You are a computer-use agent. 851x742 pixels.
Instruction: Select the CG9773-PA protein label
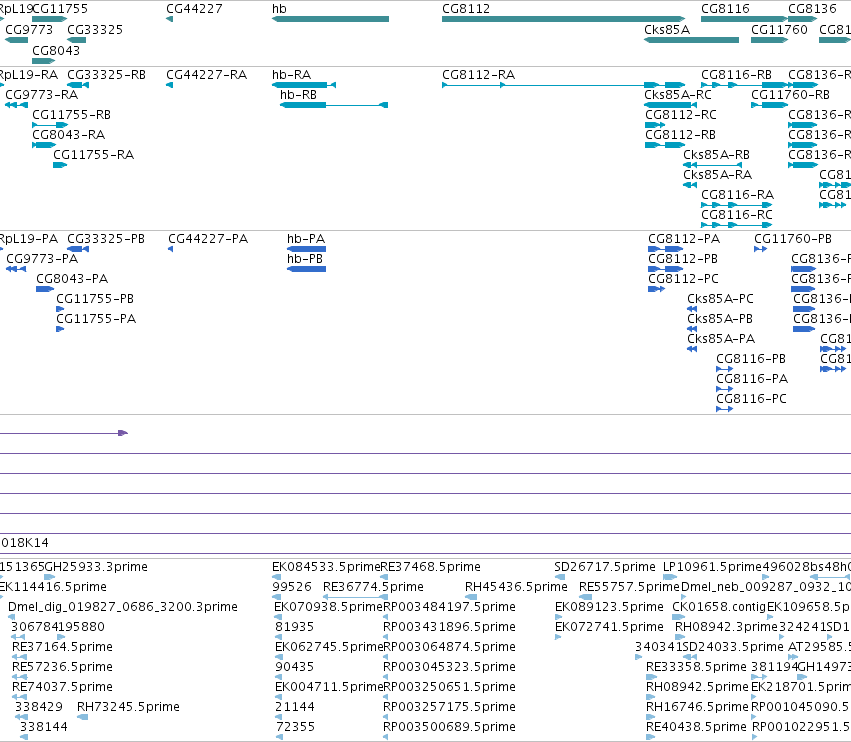(x=42, y=258)
